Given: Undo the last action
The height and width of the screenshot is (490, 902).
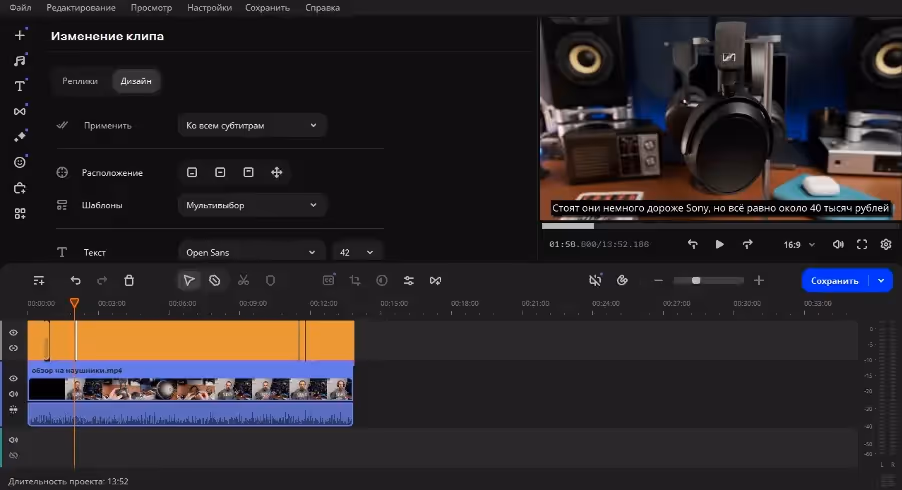Looking at the screenshot, I should click(x=75, y=281).
